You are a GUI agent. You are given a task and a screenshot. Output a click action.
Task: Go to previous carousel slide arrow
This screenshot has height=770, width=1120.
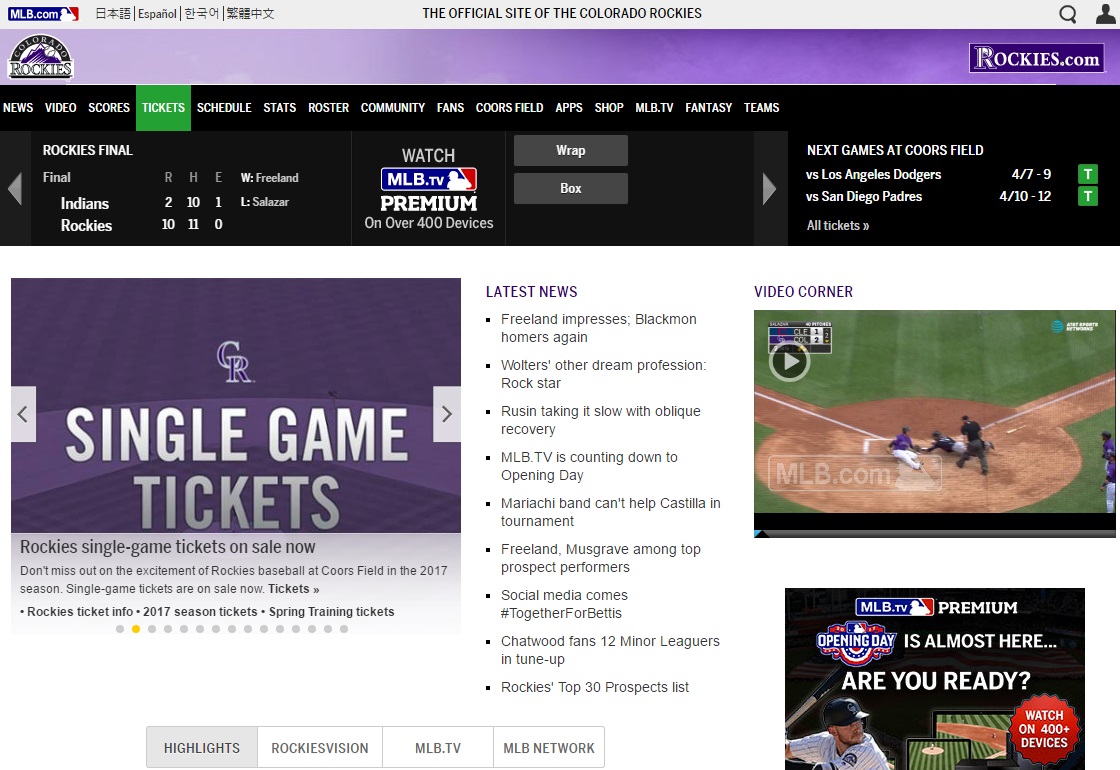(24, 414)
